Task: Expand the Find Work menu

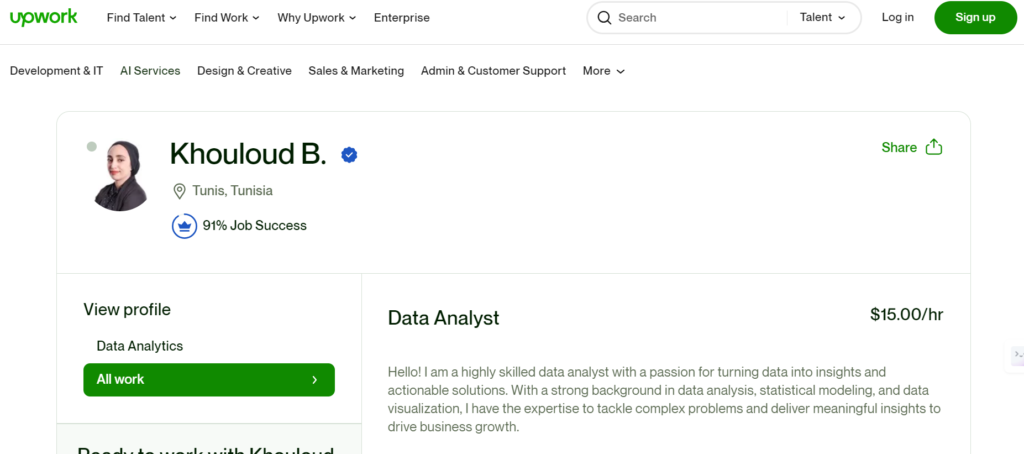Action: 226,17
